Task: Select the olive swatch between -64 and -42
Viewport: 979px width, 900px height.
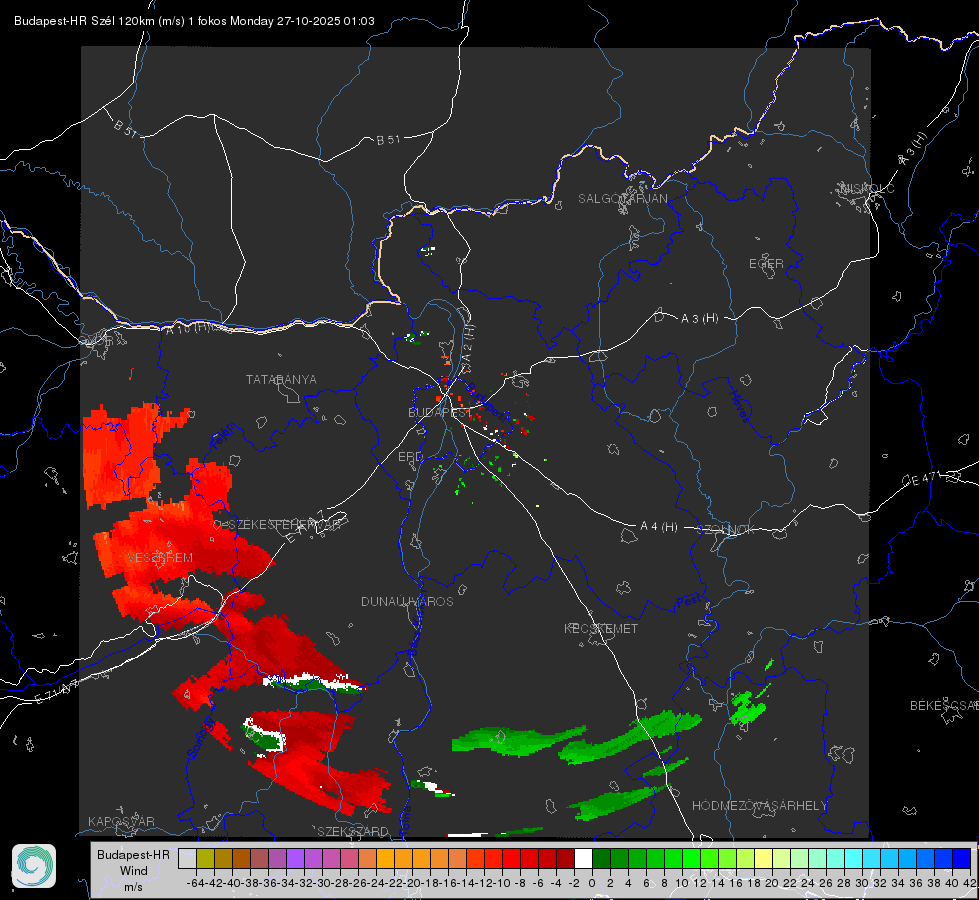Action: click(205, 858)
